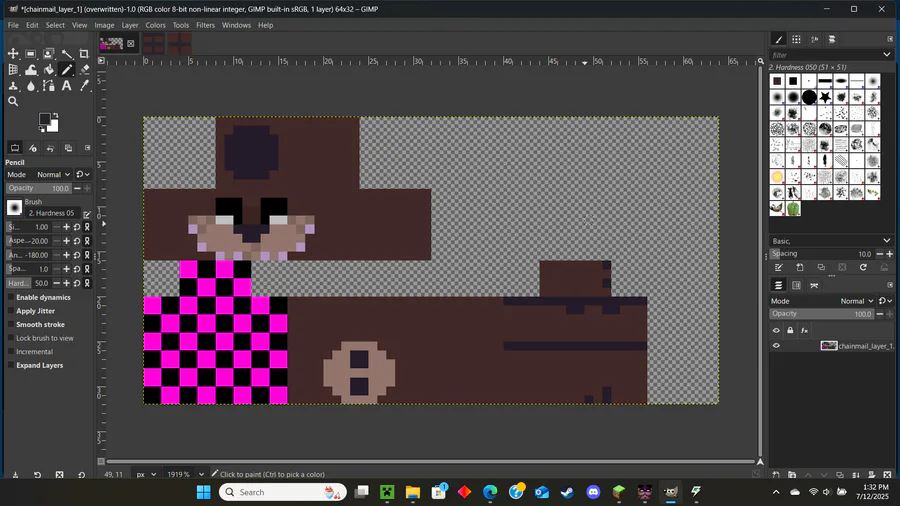
Task: Select the Fuzzy Select wand tool
Action: click(x=67, y=54)
